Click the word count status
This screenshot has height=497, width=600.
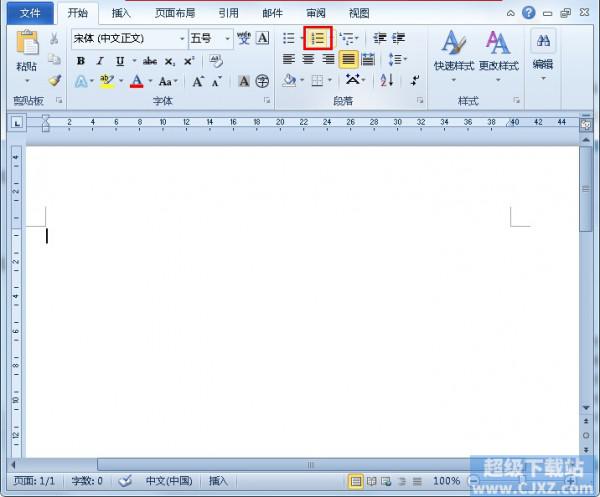tap(87, 481)
